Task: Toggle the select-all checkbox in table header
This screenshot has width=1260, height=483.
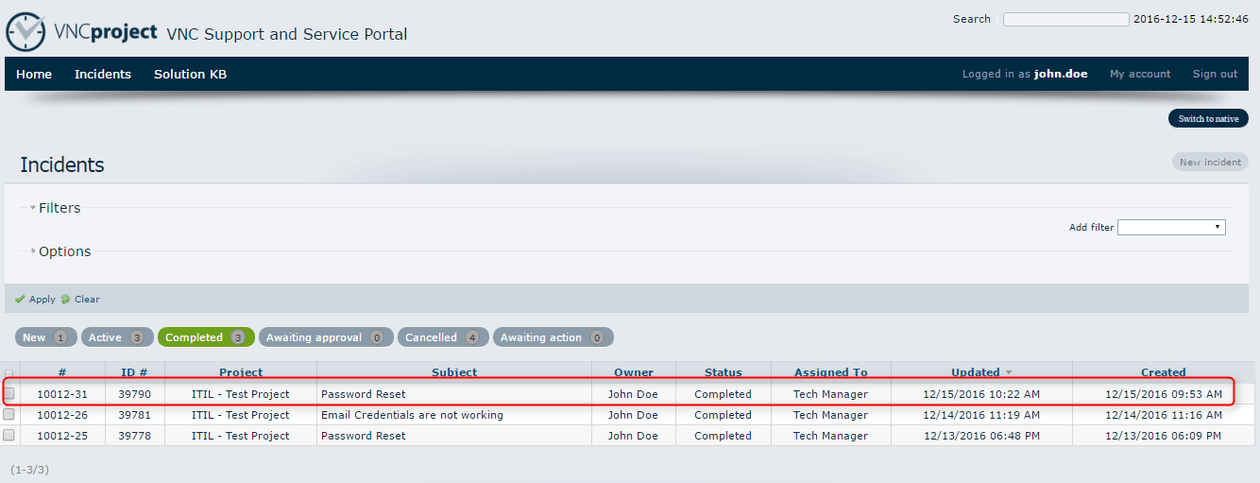Action: click(x=9, y=373)
